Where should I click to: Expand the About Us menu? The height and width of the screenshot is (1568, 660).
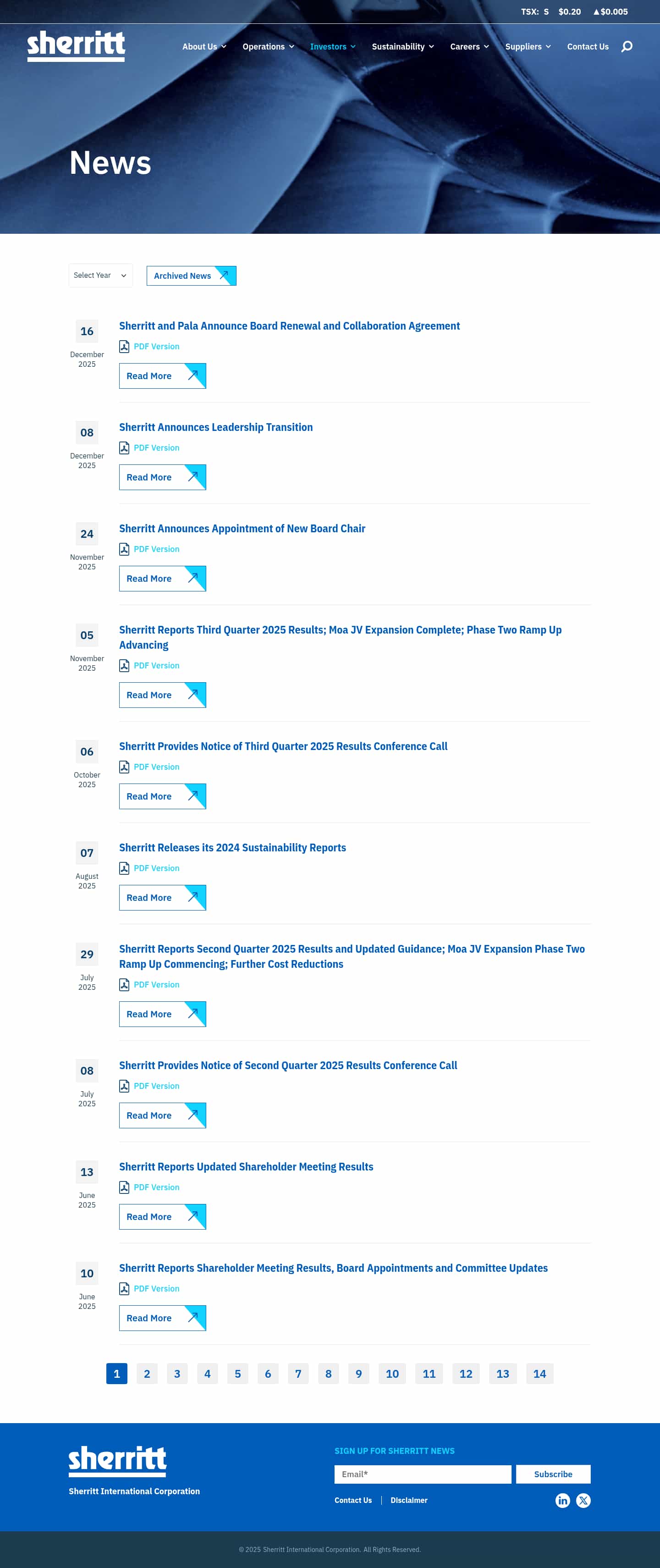[x=204, y=47]
